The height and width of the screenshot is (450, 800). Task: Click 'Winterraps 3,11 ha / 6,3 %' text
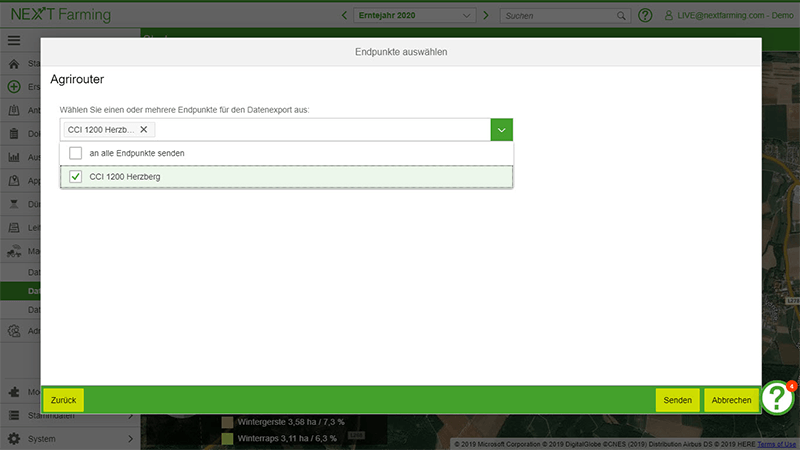pos(287,438)
